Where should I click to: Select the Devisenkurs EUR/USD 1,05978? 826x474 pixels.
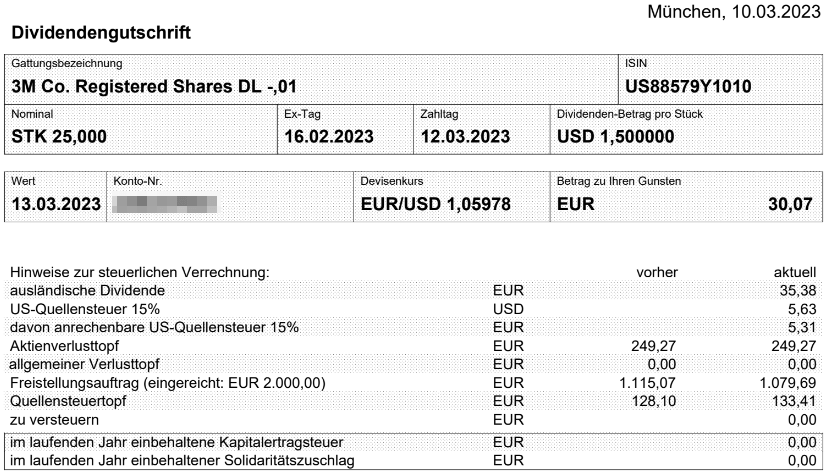[436, 204]
